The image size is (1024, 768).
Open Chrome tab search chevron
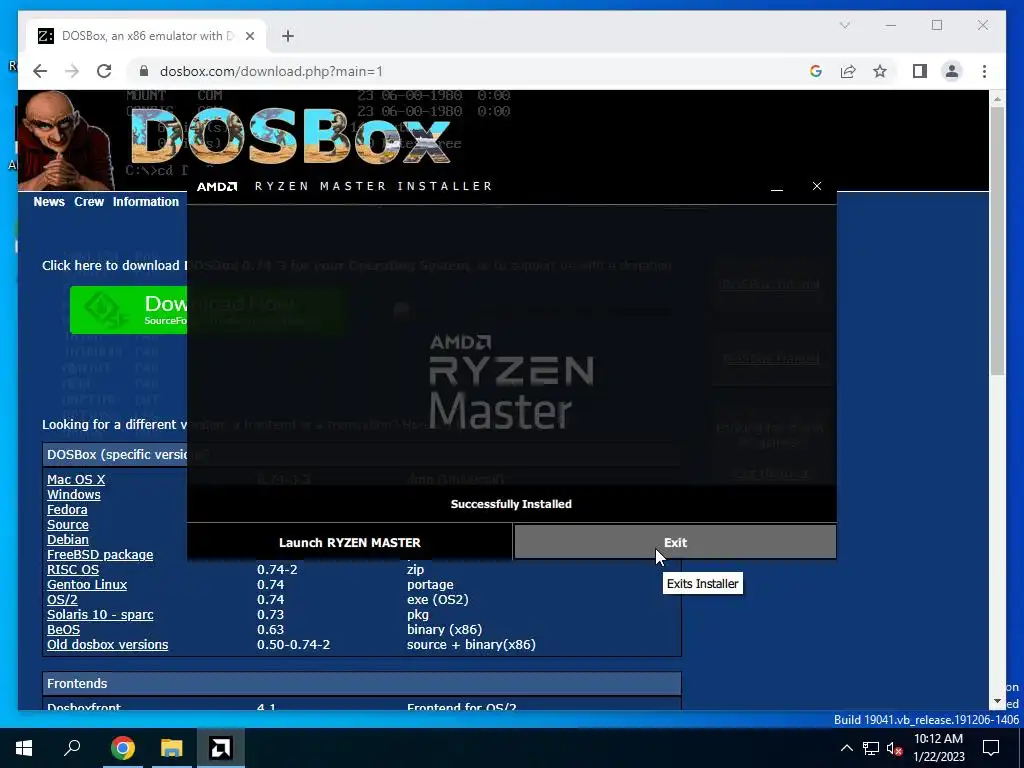point(844,25)
